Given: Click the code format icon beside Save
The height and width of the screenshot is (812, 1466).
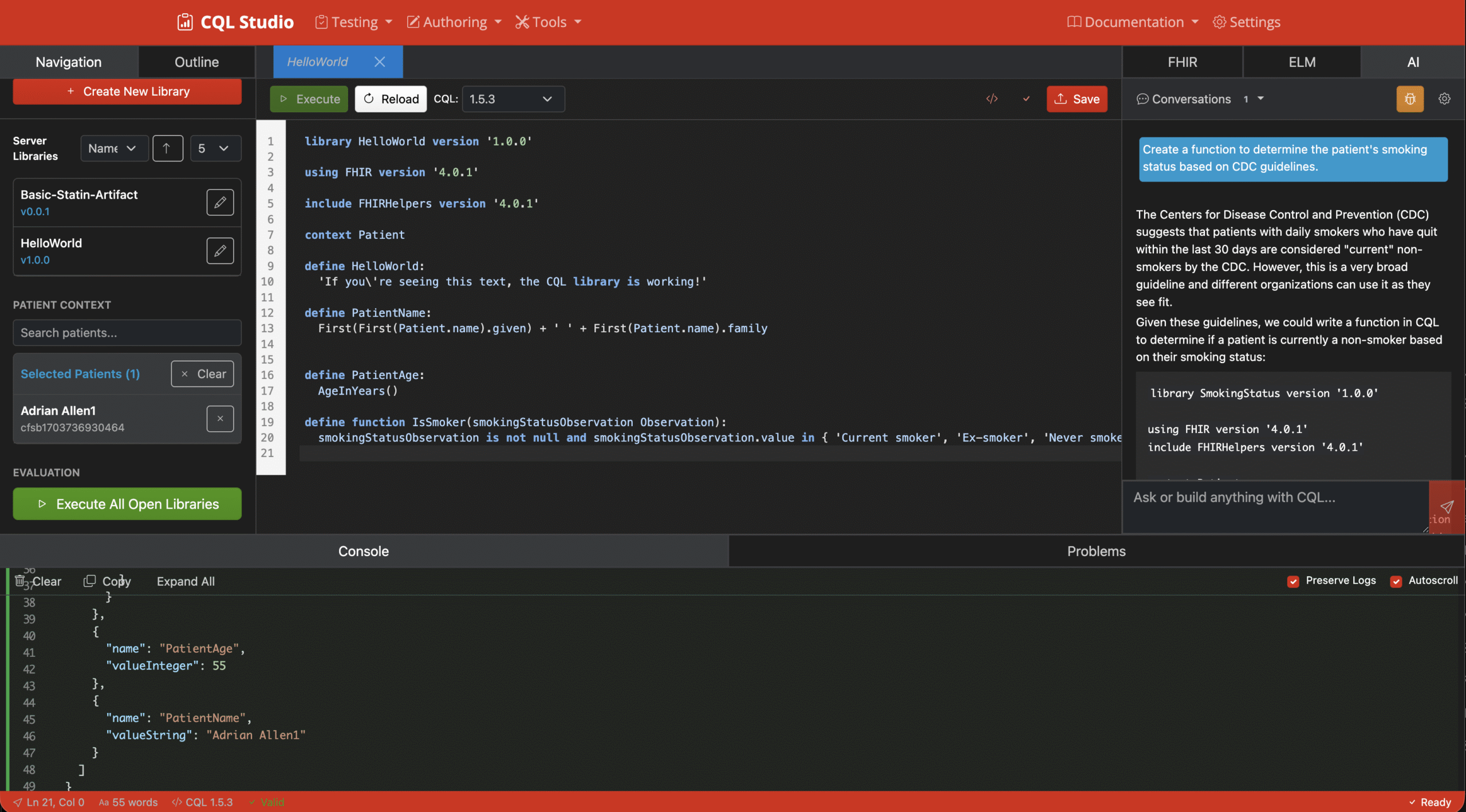Looking at the screenshot, I should (992, 98).
